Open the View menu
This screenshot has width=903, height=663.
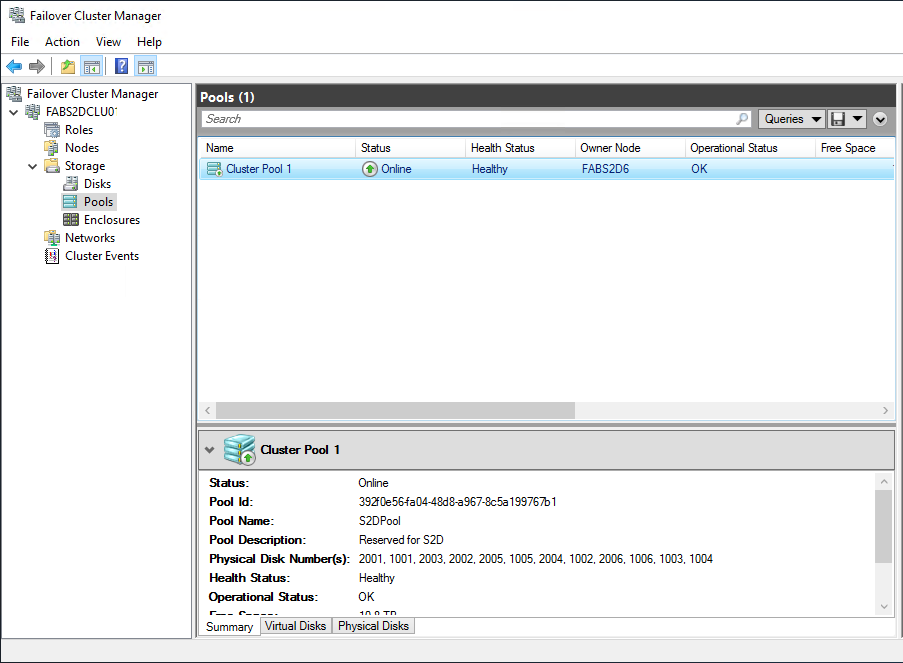click(x=108, y=42)
